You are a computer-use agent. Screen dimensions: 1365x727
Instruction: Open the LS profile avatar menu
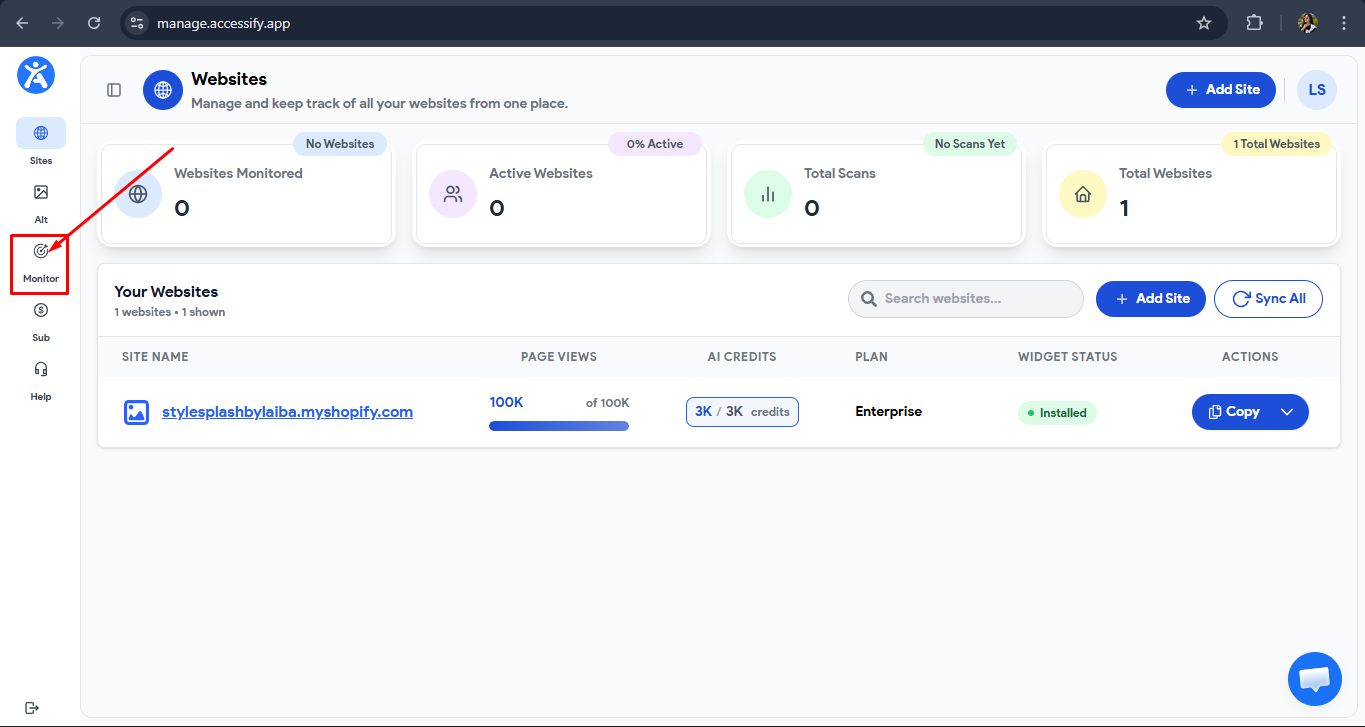click(1316, 89)
